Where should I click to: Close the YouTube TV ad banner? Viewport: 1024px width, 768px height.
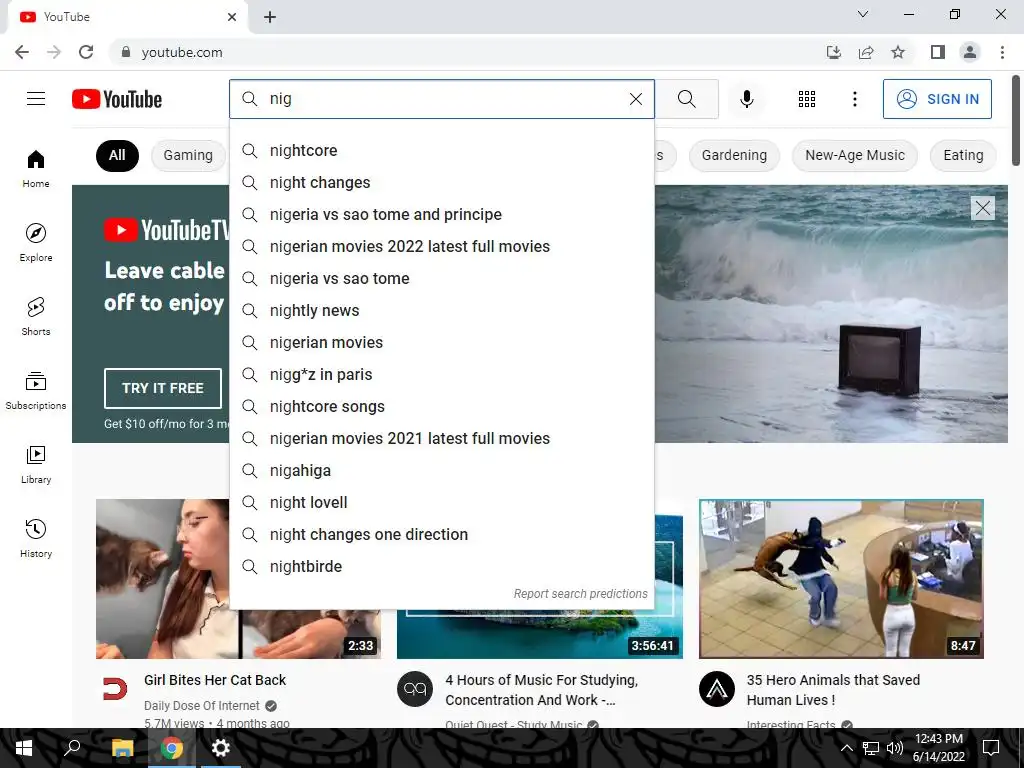pyautogui.click(x=983, y=208)
